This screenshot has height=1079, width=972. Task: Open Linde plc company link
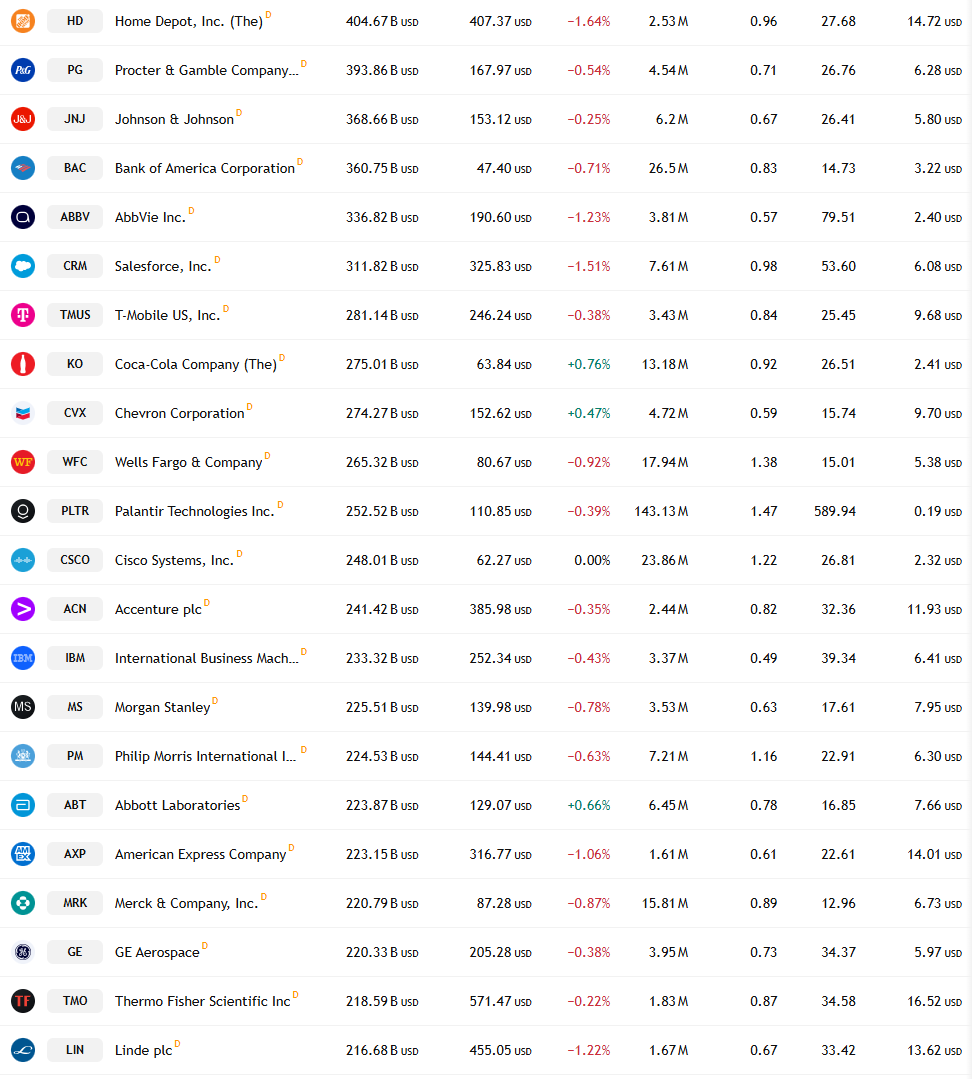click(x=143, y=1050)
